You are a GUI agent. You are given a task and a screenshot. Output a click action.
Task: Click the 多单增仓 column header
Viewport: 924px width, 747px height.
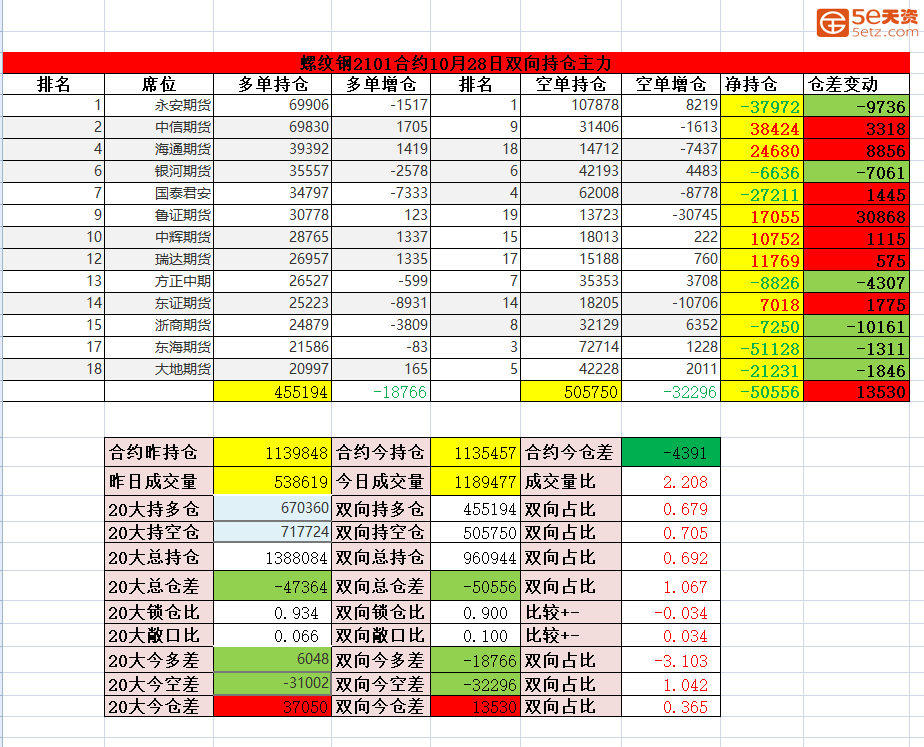381,84
